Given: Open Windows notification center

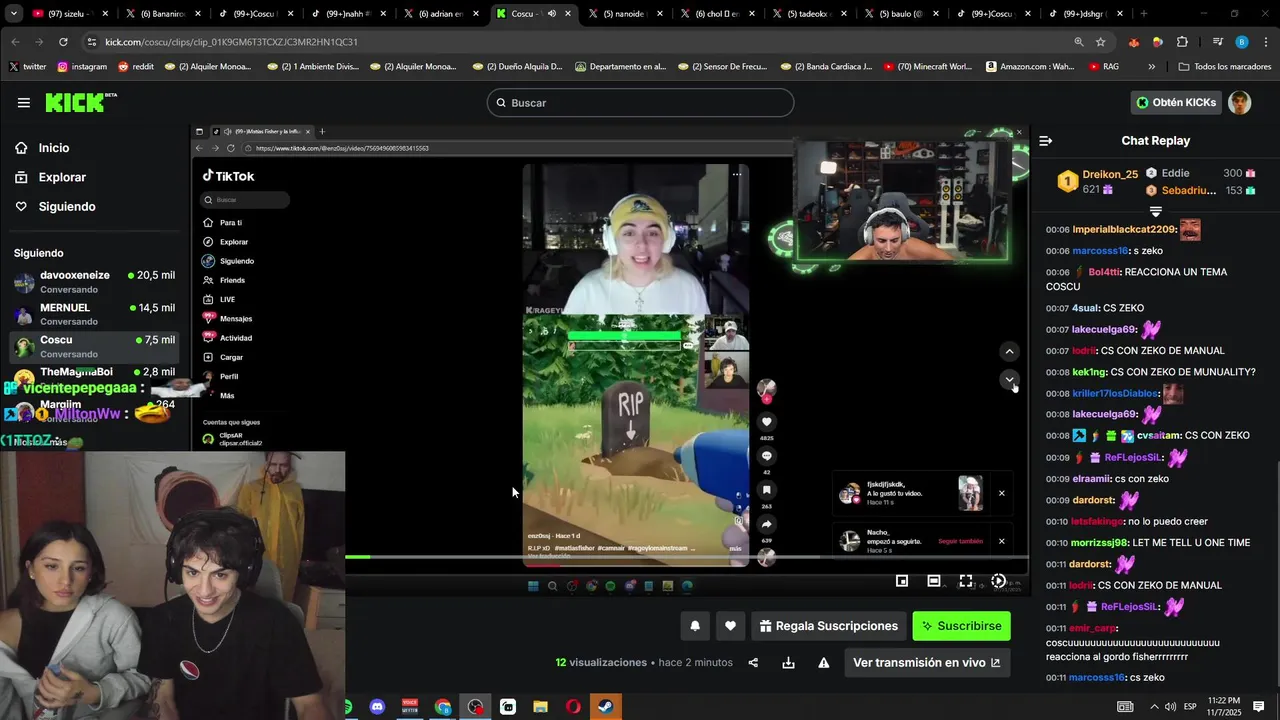Looking at the screenshot, I should [1258, 707].
